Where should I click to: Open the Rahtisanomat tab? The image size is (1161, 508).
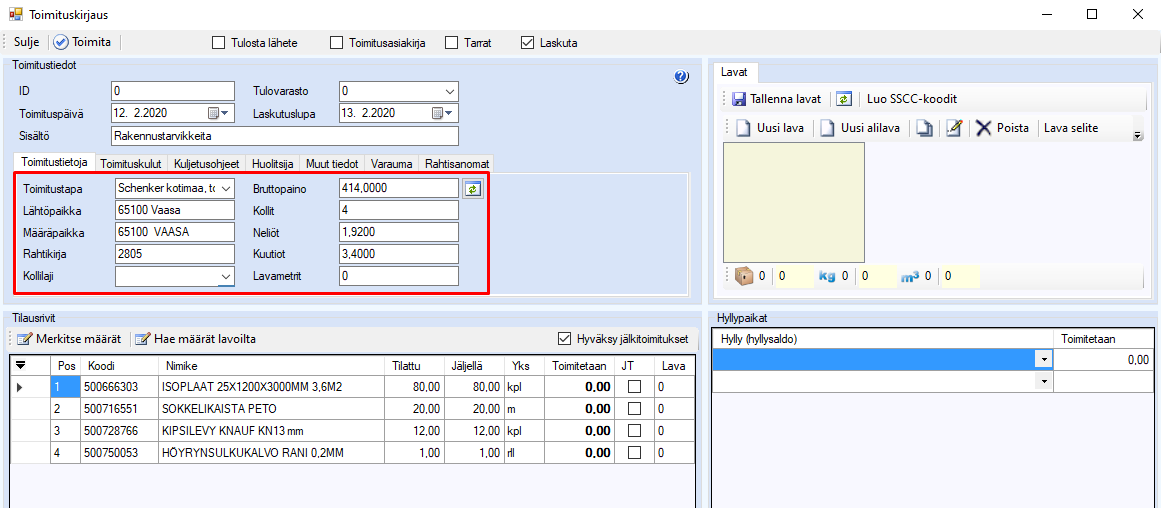[x=457, y=163]
